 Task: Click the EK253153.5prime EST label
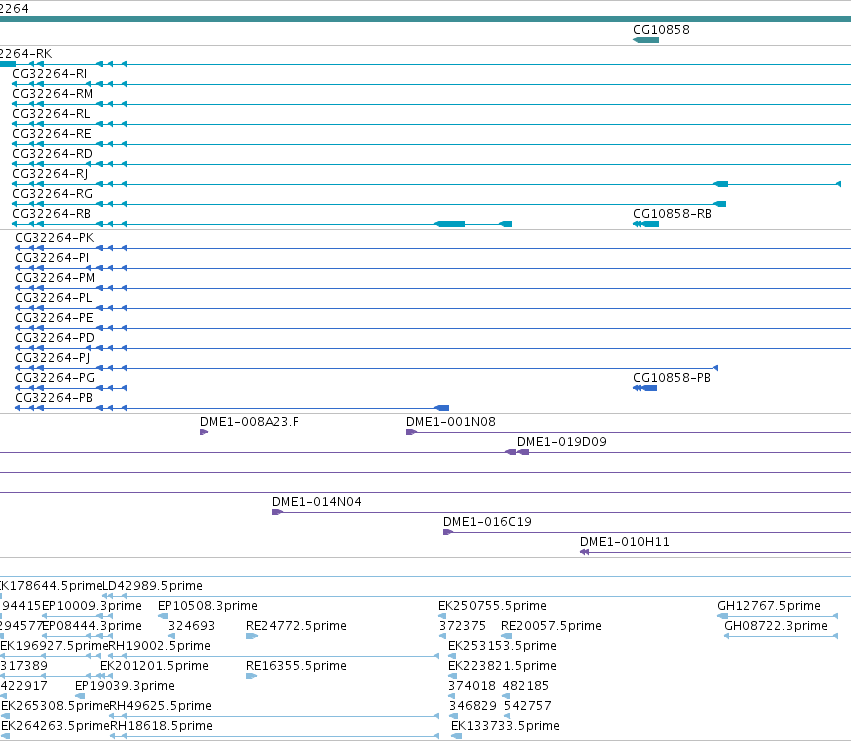[503, 647]
